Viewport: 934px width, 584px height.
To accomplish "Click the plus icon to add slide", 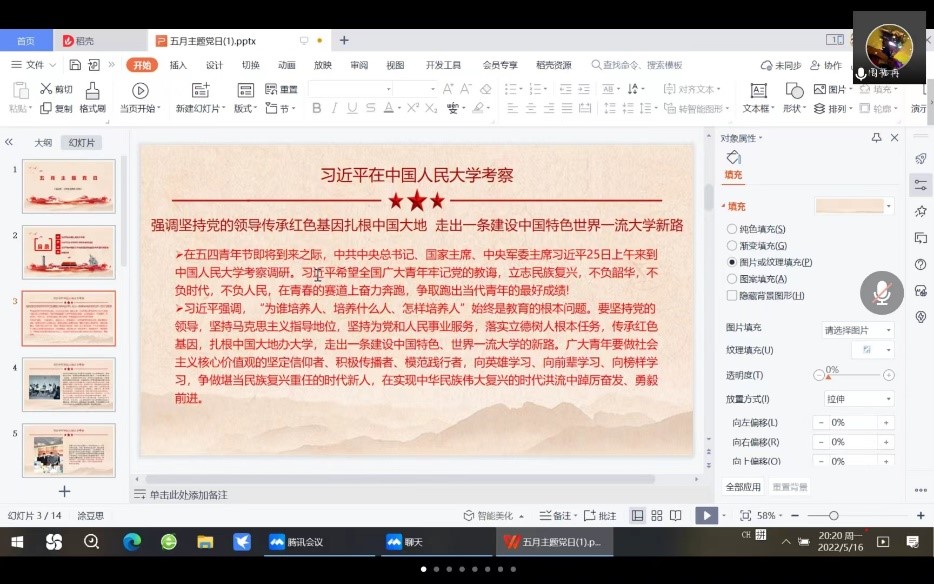I will (x=64, y=491).
